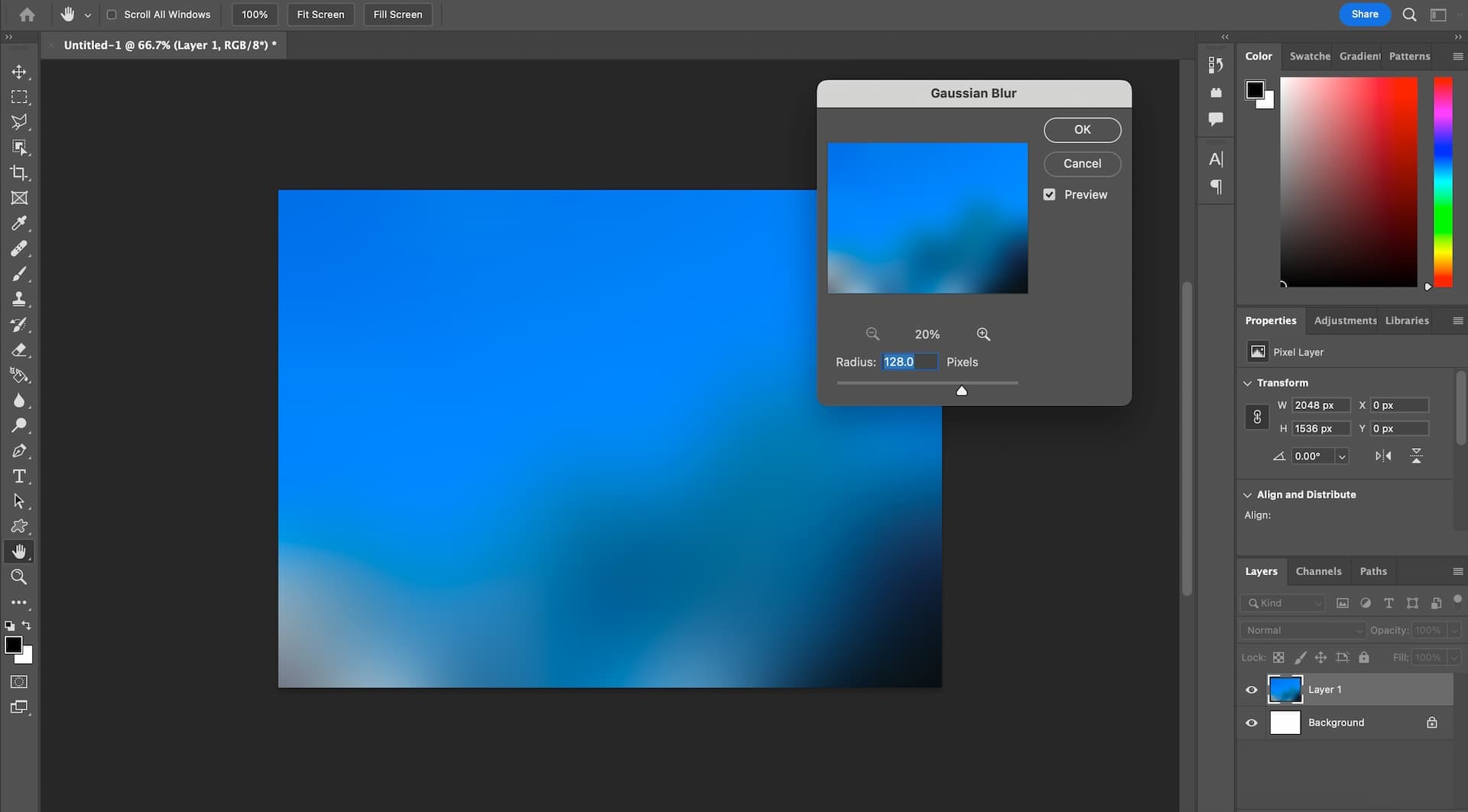
Task: Open the Normal blend mode dropdown
Action: [1303, 630]
